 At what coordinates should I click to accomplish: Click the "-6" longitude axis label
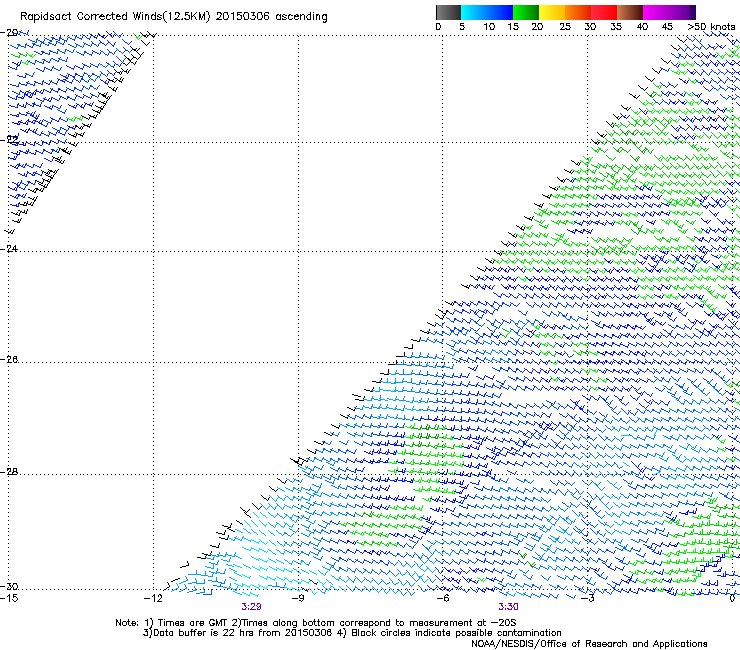[x=443, y=598]
